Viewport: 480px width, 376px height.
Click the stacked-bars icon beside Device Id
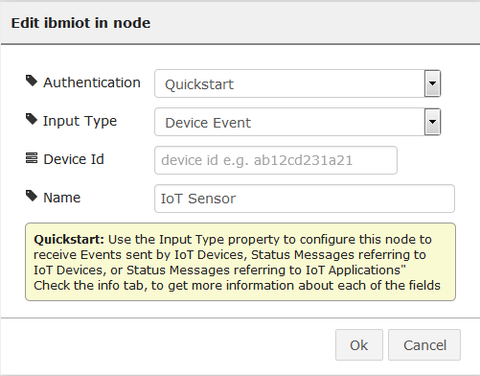click(31, 158)
